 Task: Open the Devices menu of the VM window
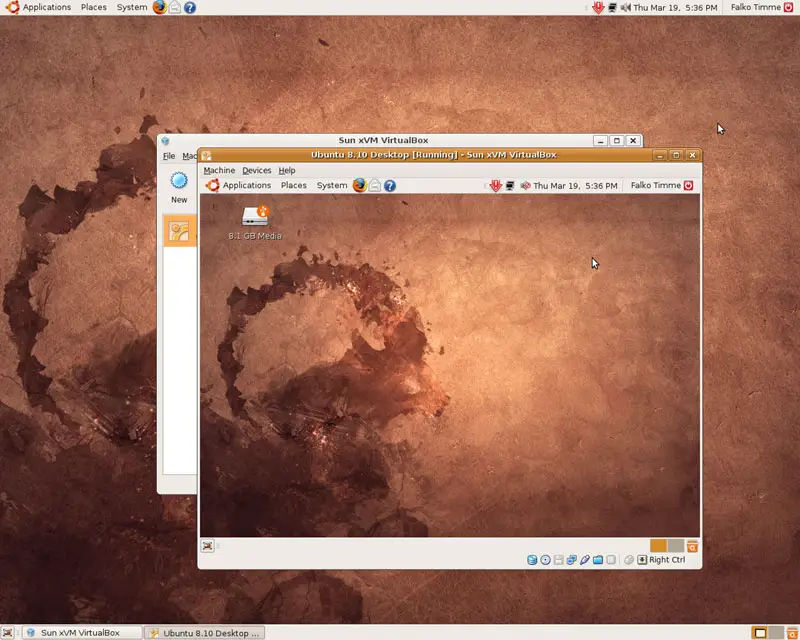tap(257, 170)
